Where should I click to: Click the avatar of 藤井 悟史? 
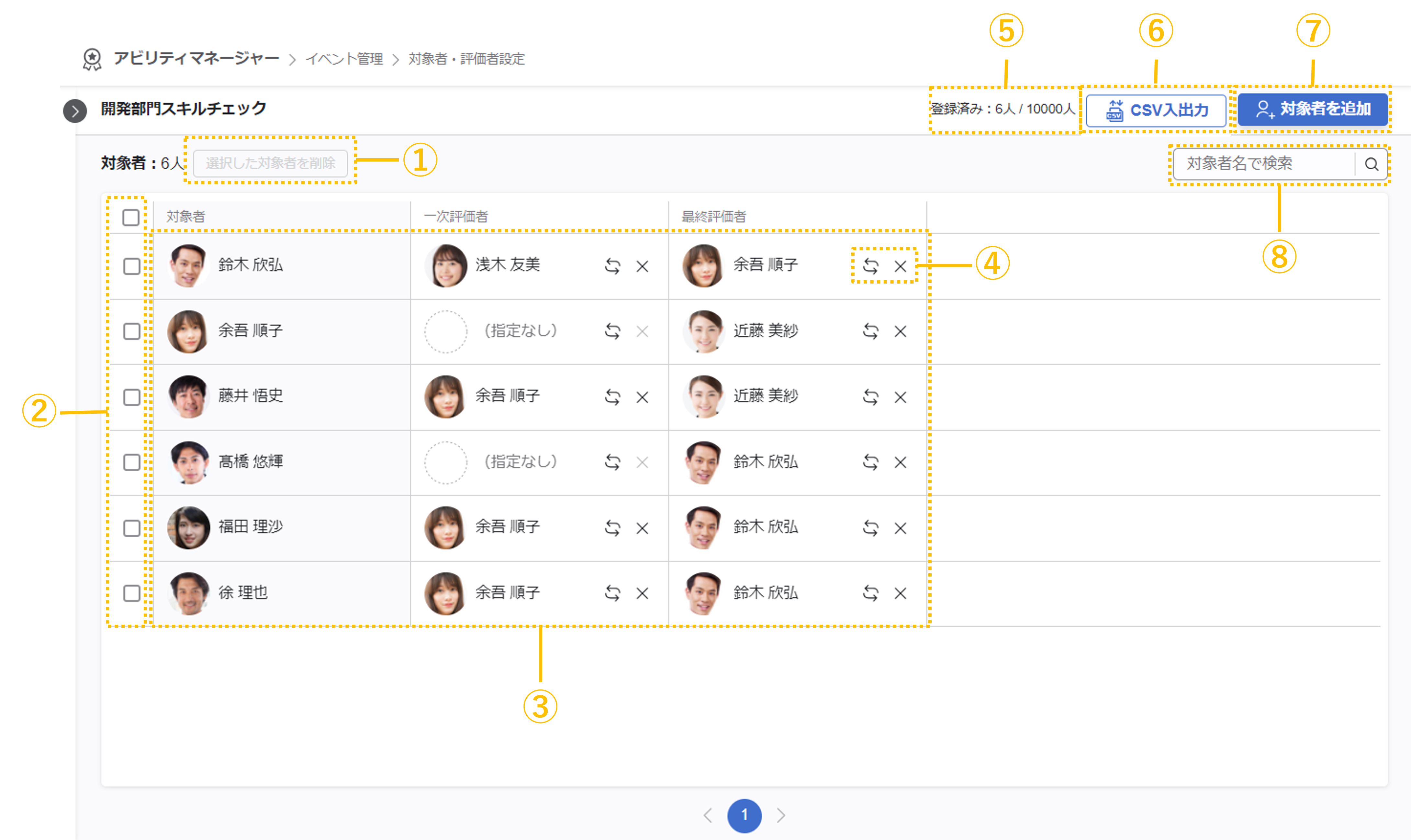[188, 397]
